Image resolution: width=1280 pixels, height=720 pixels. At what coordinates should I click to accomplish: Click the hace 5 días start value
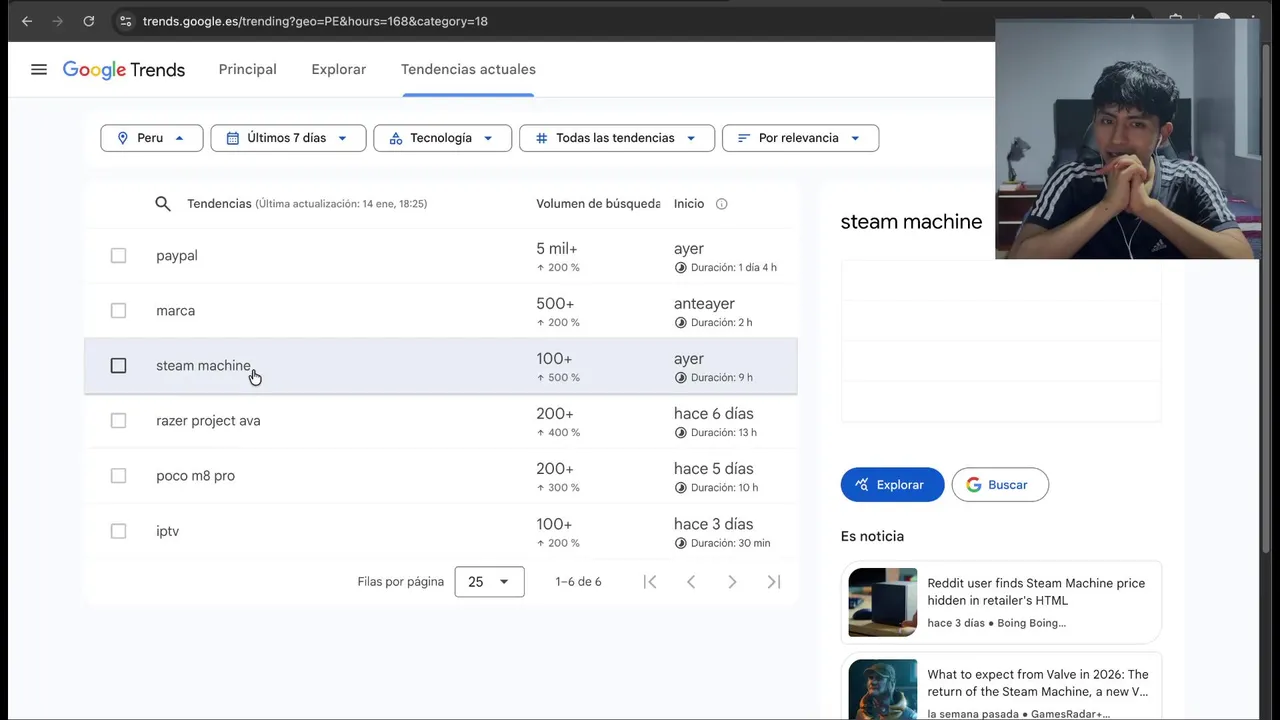point(714,469)
